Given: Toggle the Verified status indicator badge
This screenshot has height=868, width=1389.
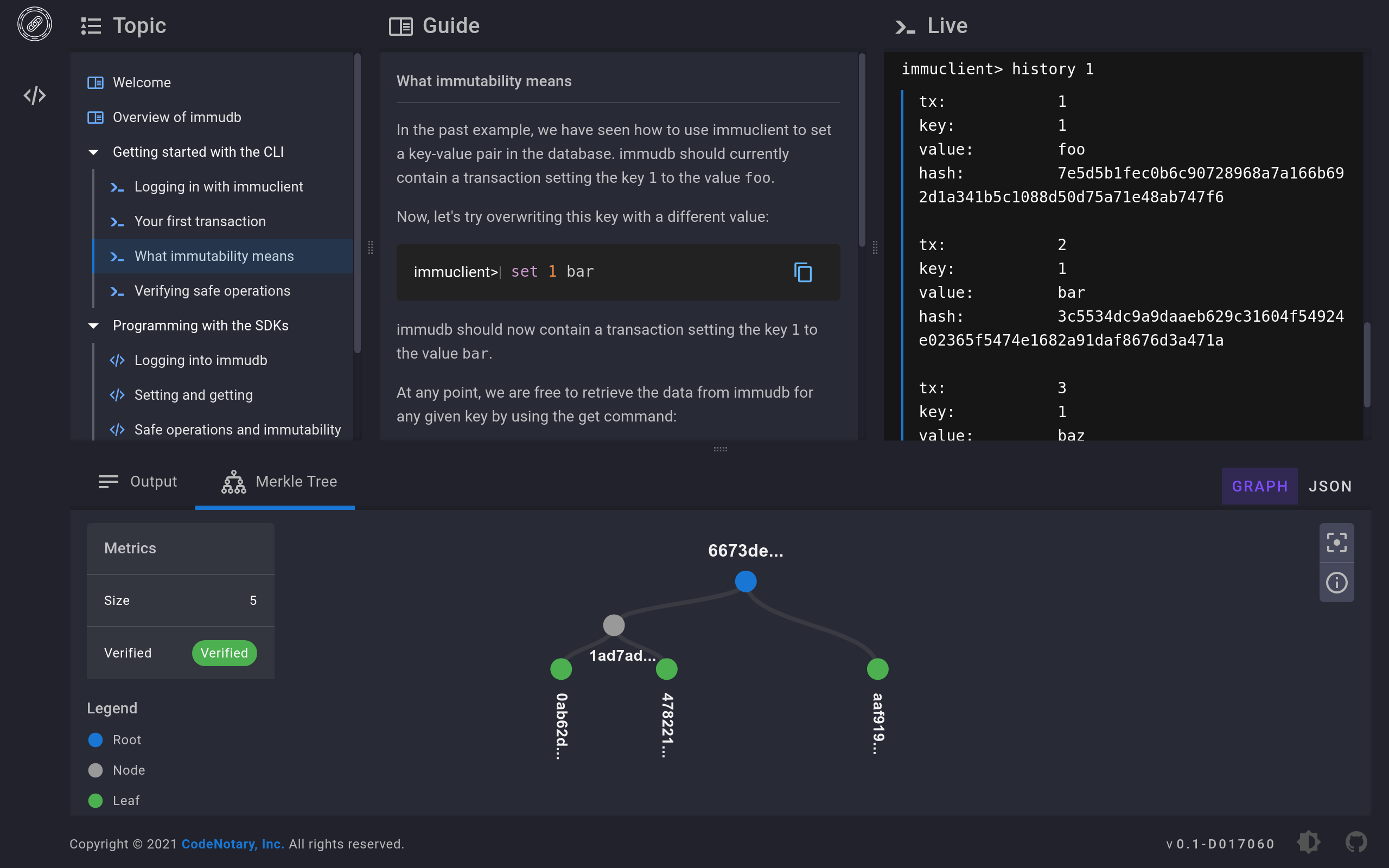Looking at the screenshot, I should click(x=224, y=653).
